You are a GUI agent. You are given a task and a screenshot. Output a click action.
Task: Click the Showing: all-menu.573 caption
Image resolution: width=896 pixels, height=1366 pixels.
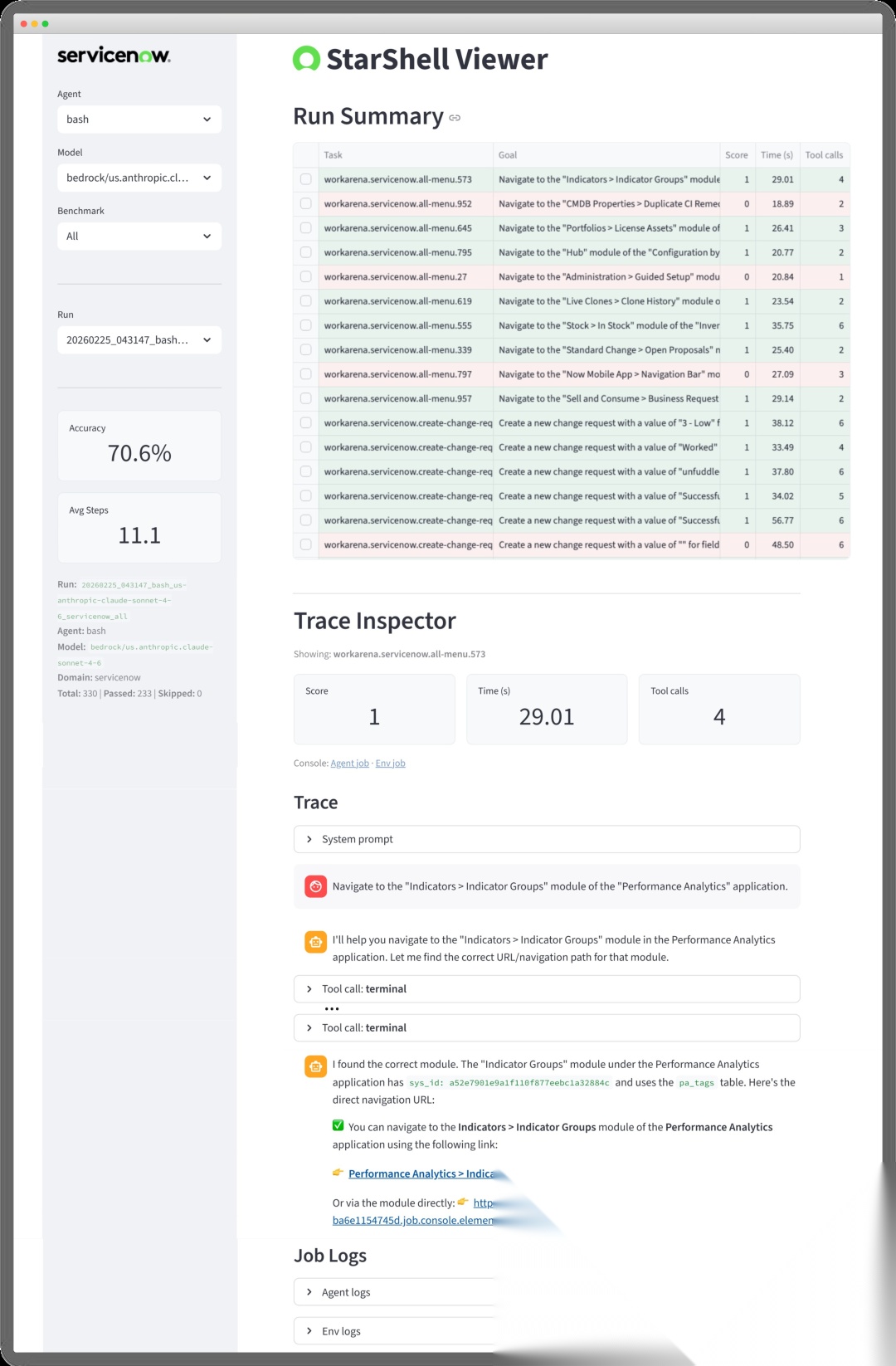tap(389, 654)
